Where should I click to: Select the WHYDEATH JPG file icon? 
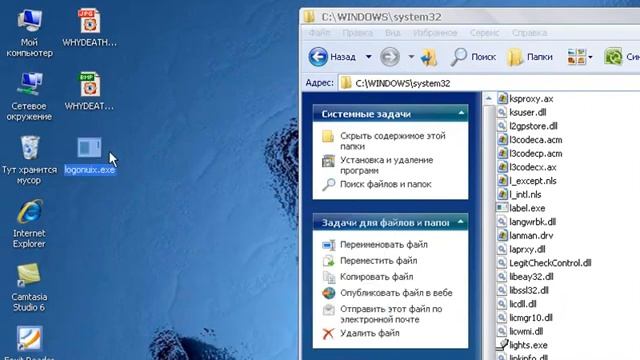pos(89,28)
